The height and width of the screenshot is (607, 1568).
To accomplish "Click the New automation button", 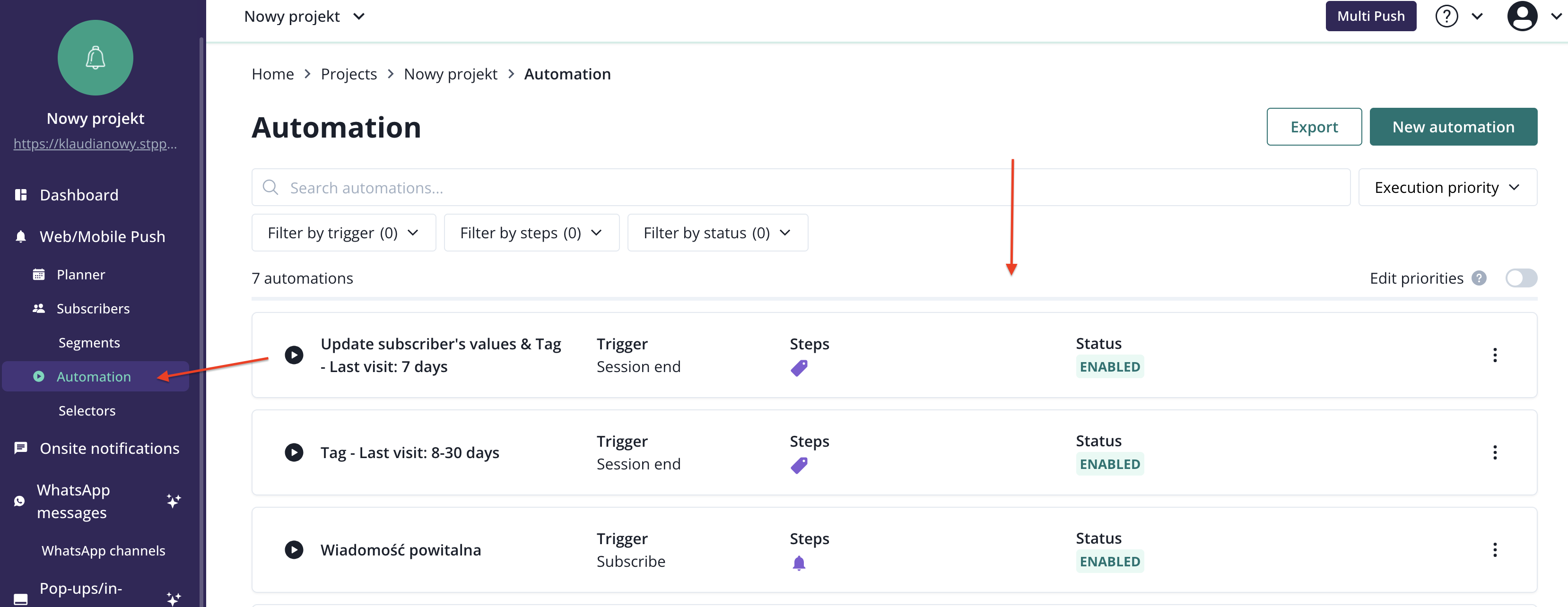I will 1453,127.
